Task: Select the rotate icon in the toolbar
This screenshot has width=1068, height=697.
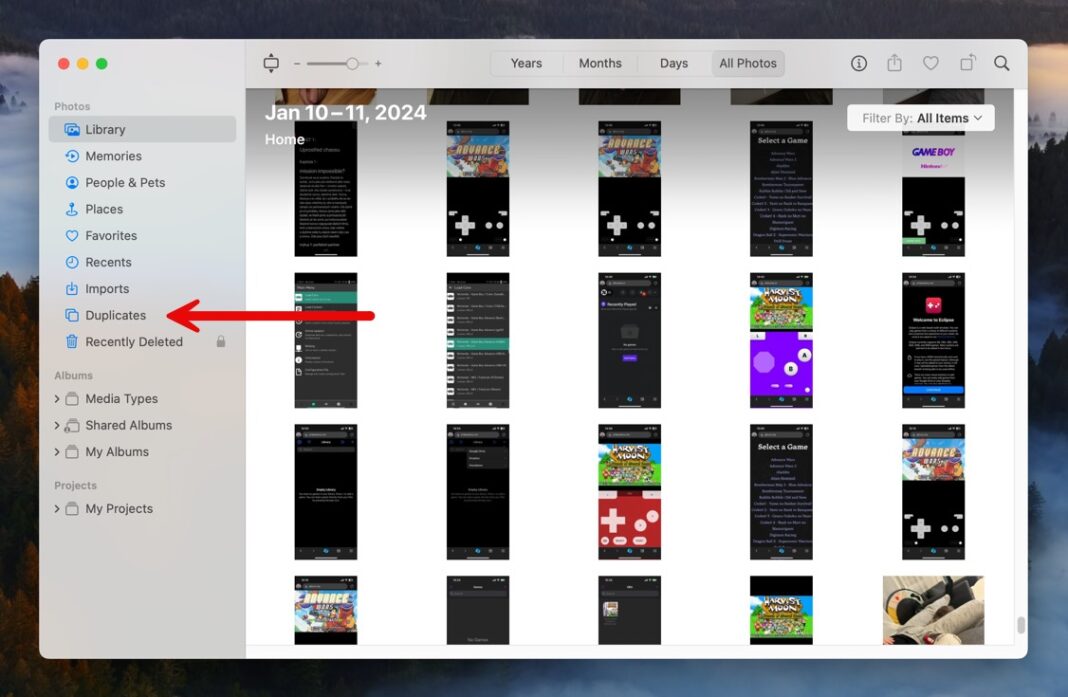Action: [x=967, y=62]
